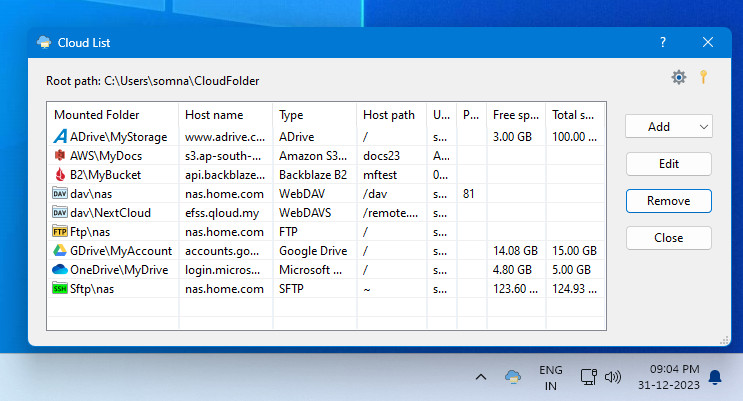This screenshot has width=743, height=401.
Task: Click the yellow key icon
Action: pos(704,77)
